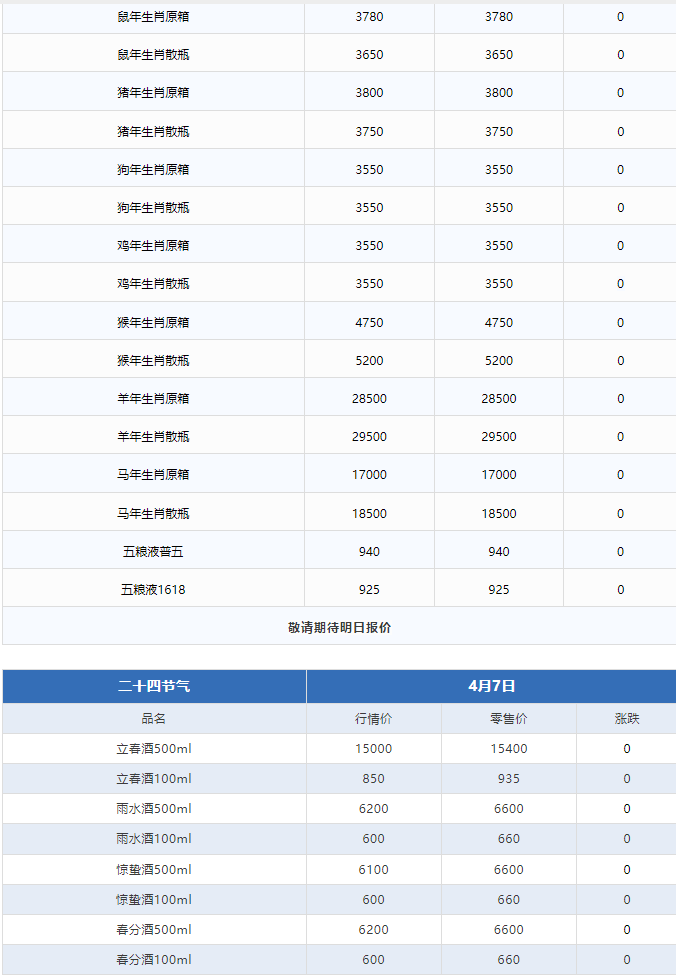Click the 鼠年生肖原箱 row name
The height and width of the screenshot is (975, 676).
click(x=153, y=17)
